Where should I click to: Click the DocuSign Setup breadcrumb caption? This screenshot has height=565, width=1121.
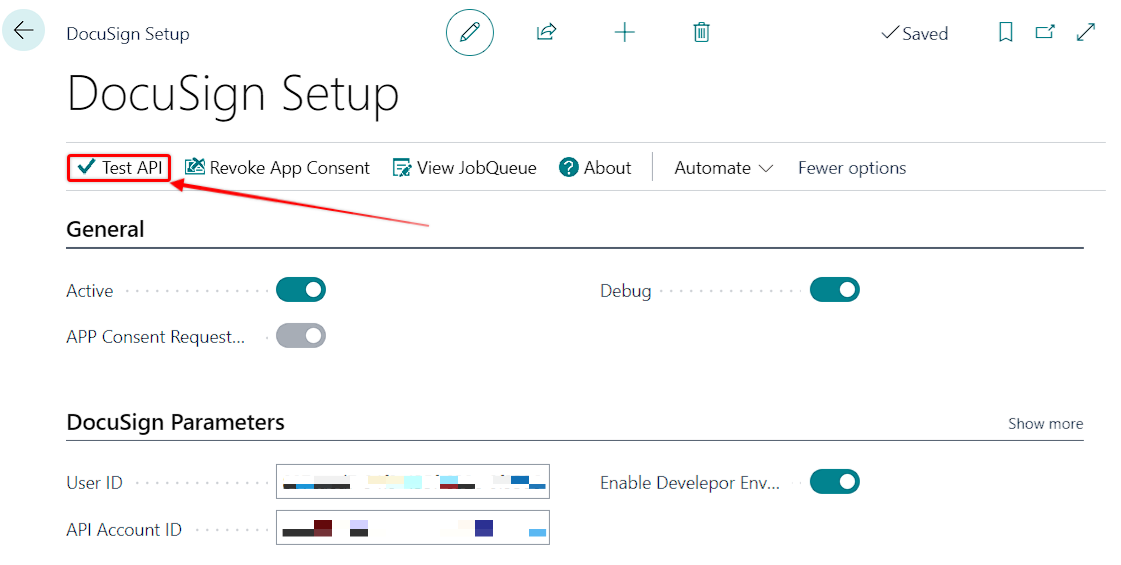[x=128, y=34]
